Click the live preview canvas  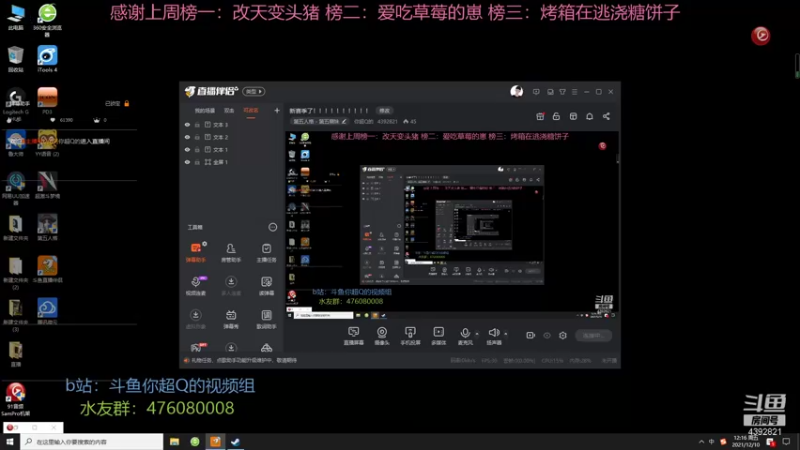pyautogui.click(x=452, y=225)
